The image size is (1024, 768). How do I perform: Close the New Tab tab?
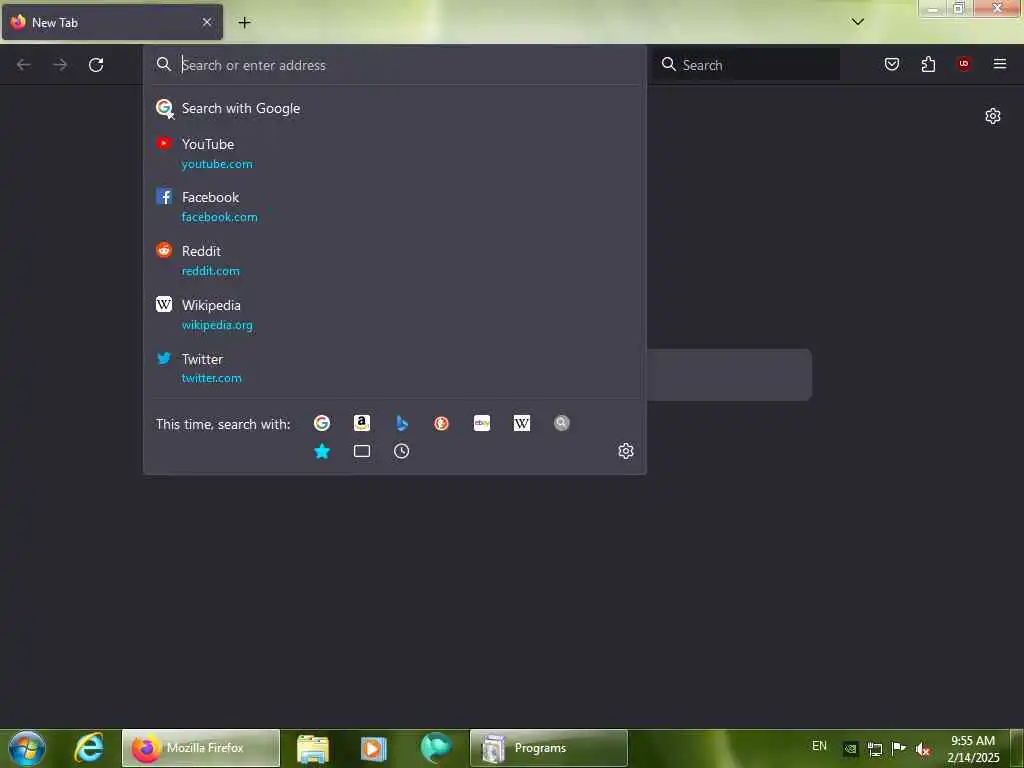pyautogui.click(x=207, y=22)
